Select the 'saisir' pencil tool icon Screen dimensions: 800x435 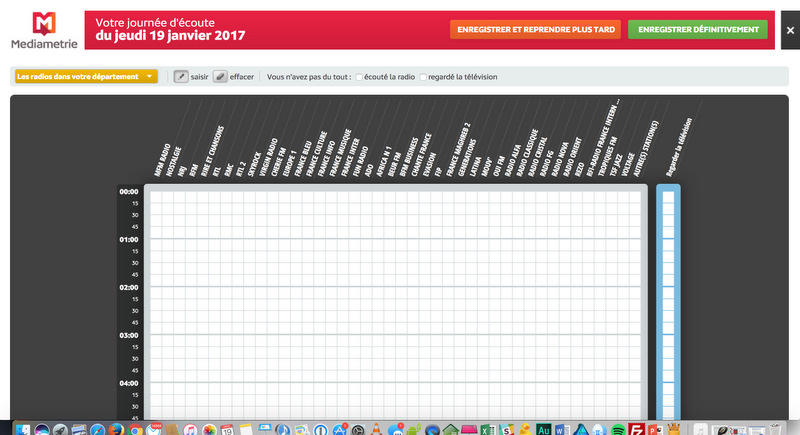(181, 76)
